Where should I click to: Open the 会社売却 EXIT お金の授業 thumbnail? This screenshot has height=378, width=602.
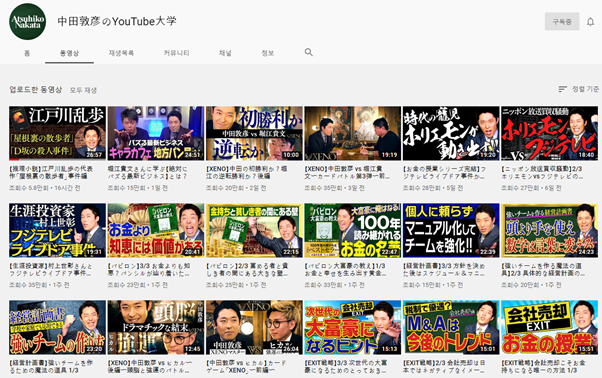[x=549, y=327]
